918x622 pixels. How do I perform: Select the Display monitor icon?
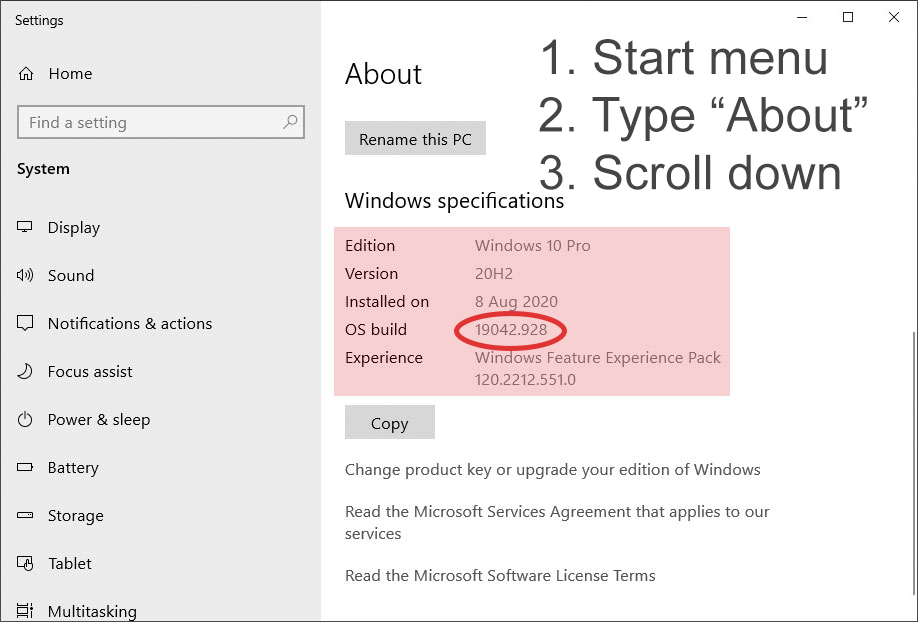(x=26, y=227)
